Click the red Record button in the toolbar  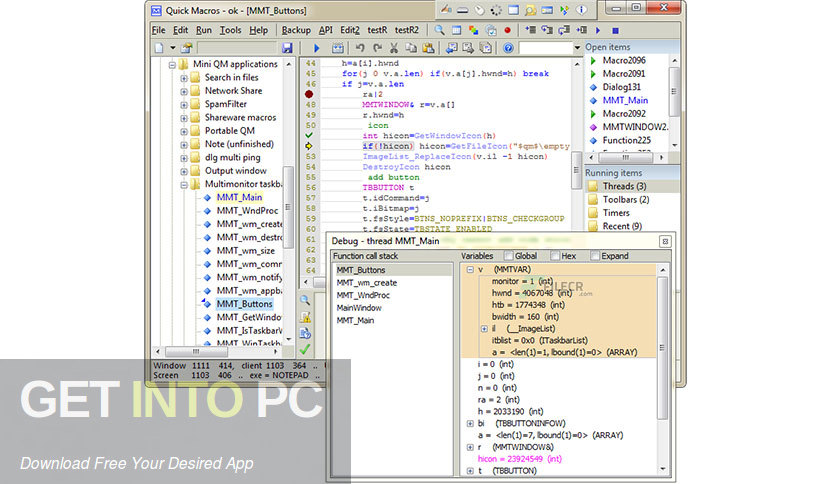[508, 30]
